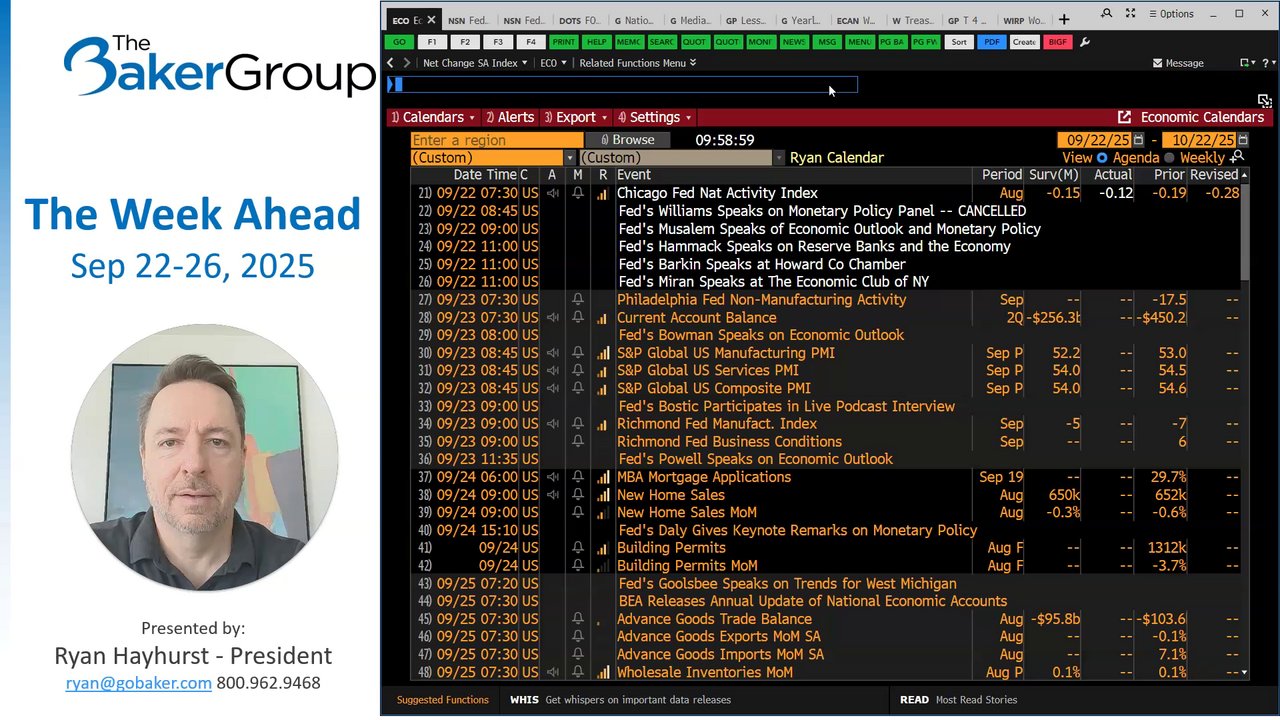Click event Fed's Powell Speaks on Economic Outlook
This screenshot has width=1280, height=720.
[755, 459]
